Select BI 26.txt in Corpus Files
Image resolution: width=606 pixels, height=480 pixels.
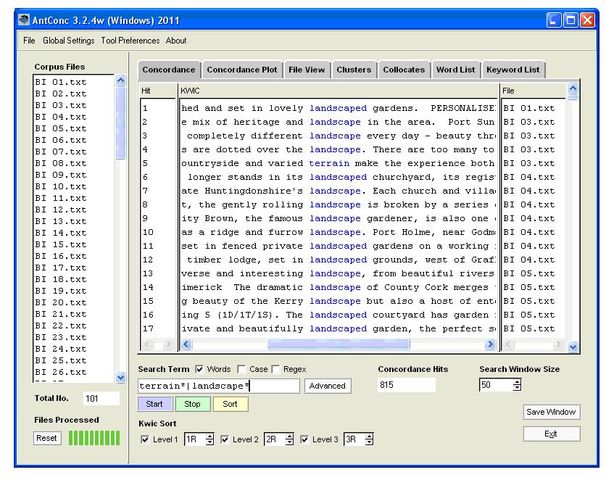pyautogui.click(x=61, y=372)
